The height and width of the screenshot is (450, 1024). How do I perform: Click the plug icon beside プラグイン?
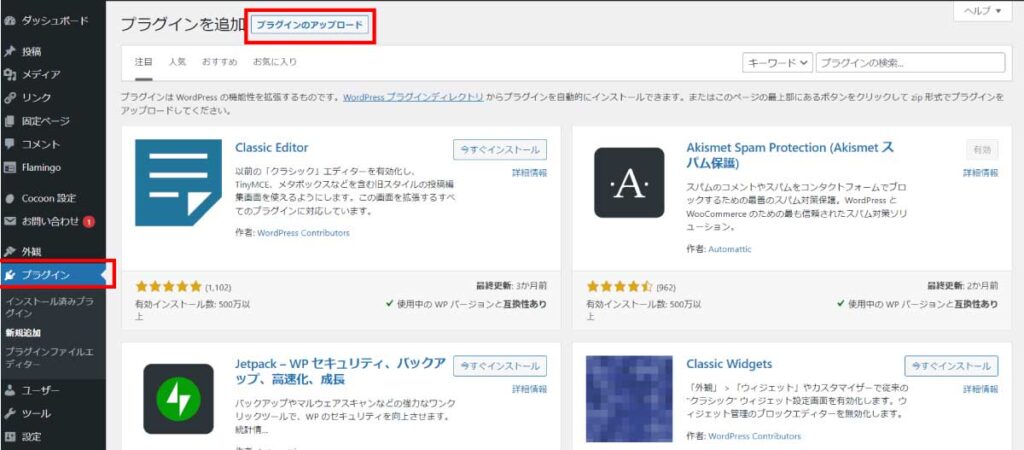[9, 275]
